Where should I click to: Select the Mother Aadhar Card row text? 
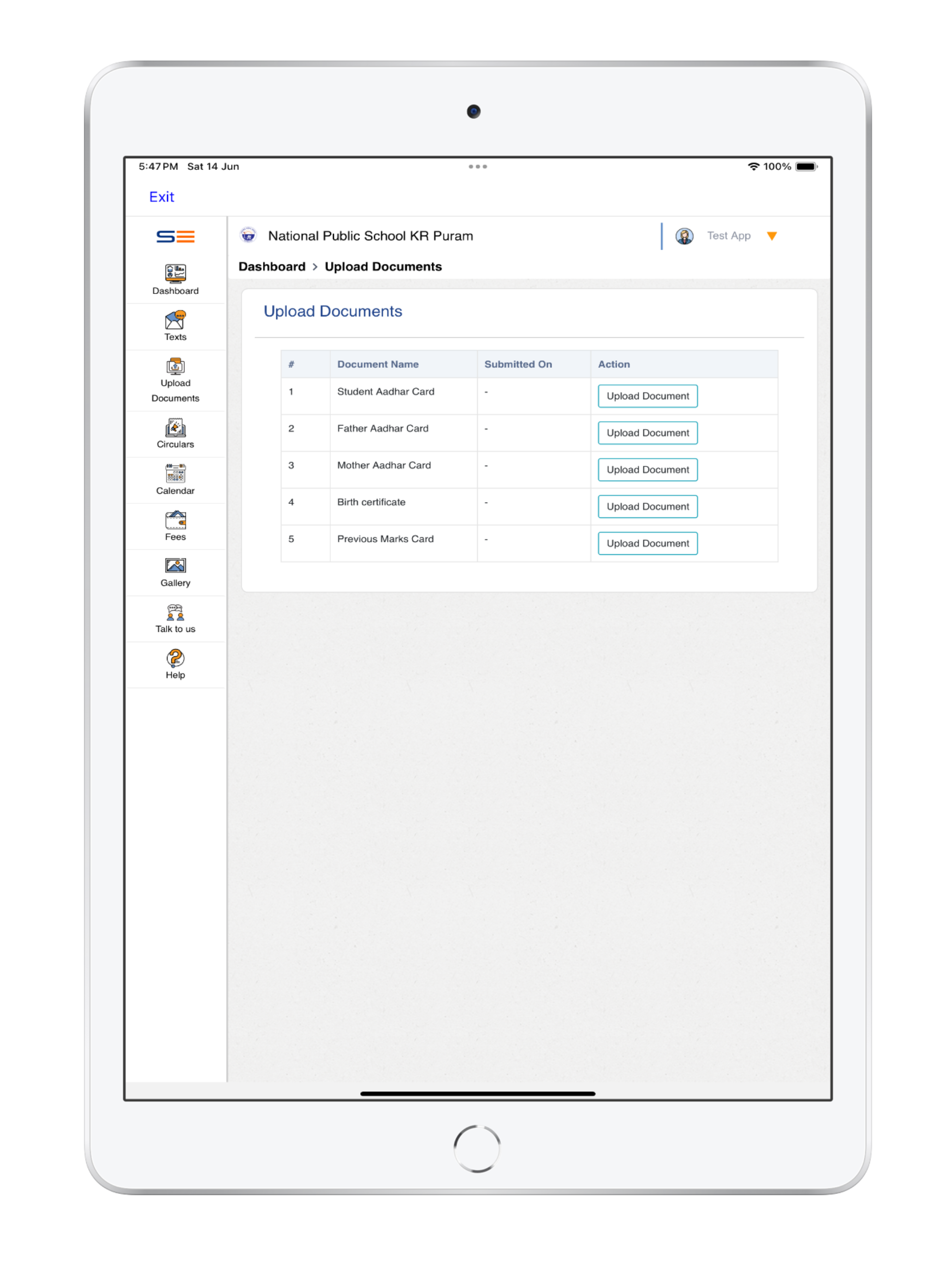[x=384, y=465]
